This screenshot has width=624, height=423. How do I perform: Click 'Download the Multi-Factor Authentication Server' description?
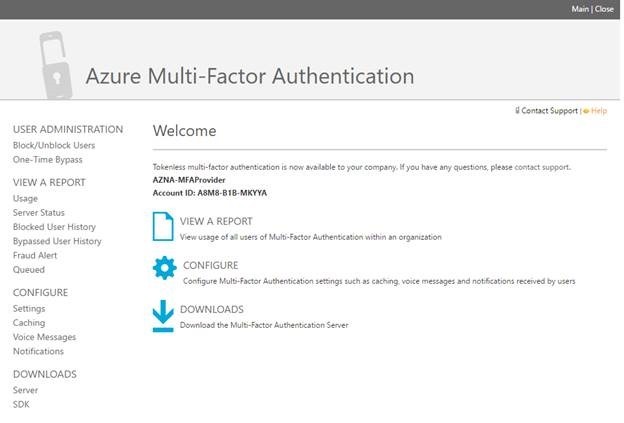264,325
